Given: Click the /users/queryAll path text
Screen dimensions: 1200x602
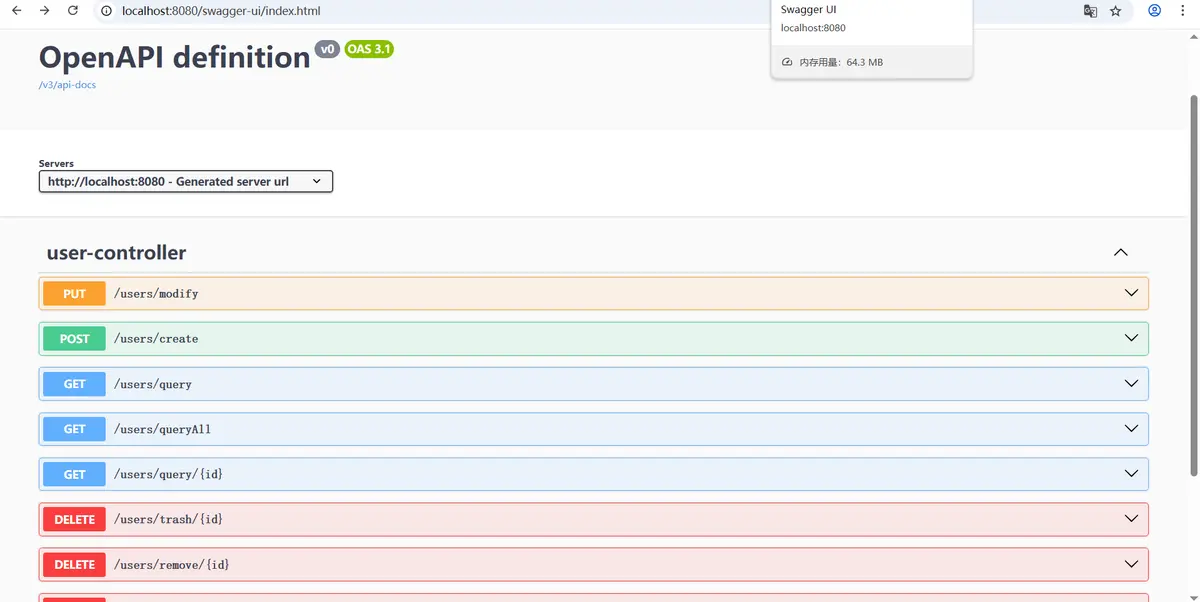Looking at the screenshot, I should 163,429.
